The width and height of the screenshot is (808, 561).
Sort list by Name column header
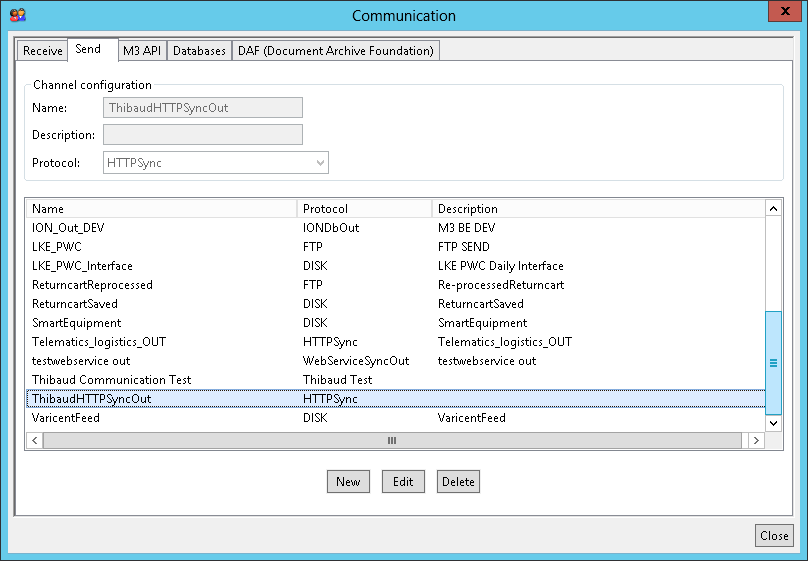pos(162,209)
